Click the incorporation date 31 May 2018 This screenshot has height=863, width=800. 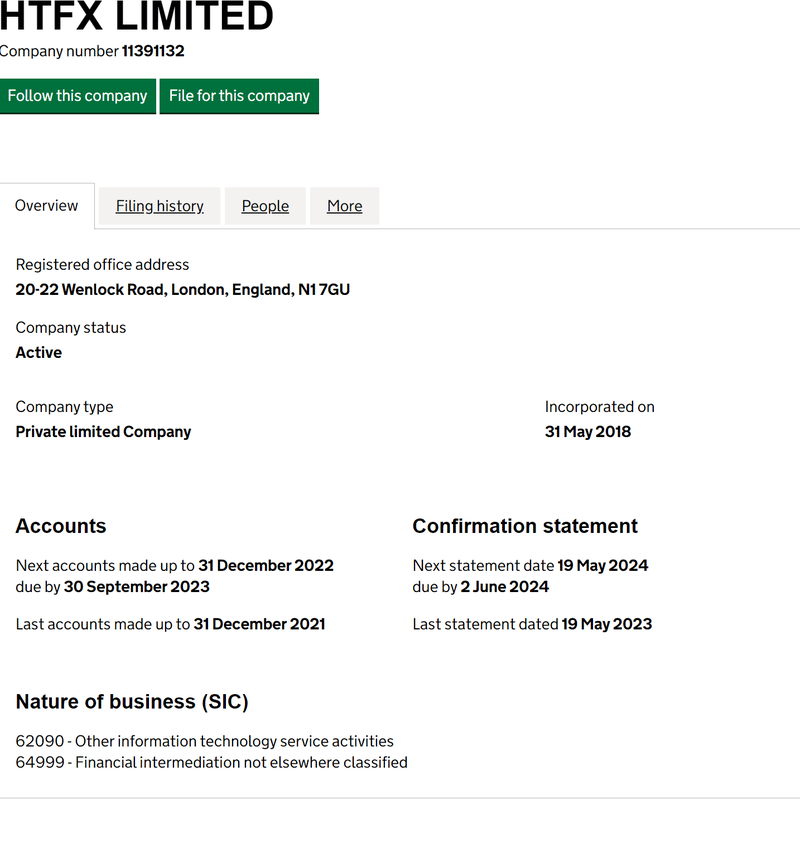click(588, 432)
